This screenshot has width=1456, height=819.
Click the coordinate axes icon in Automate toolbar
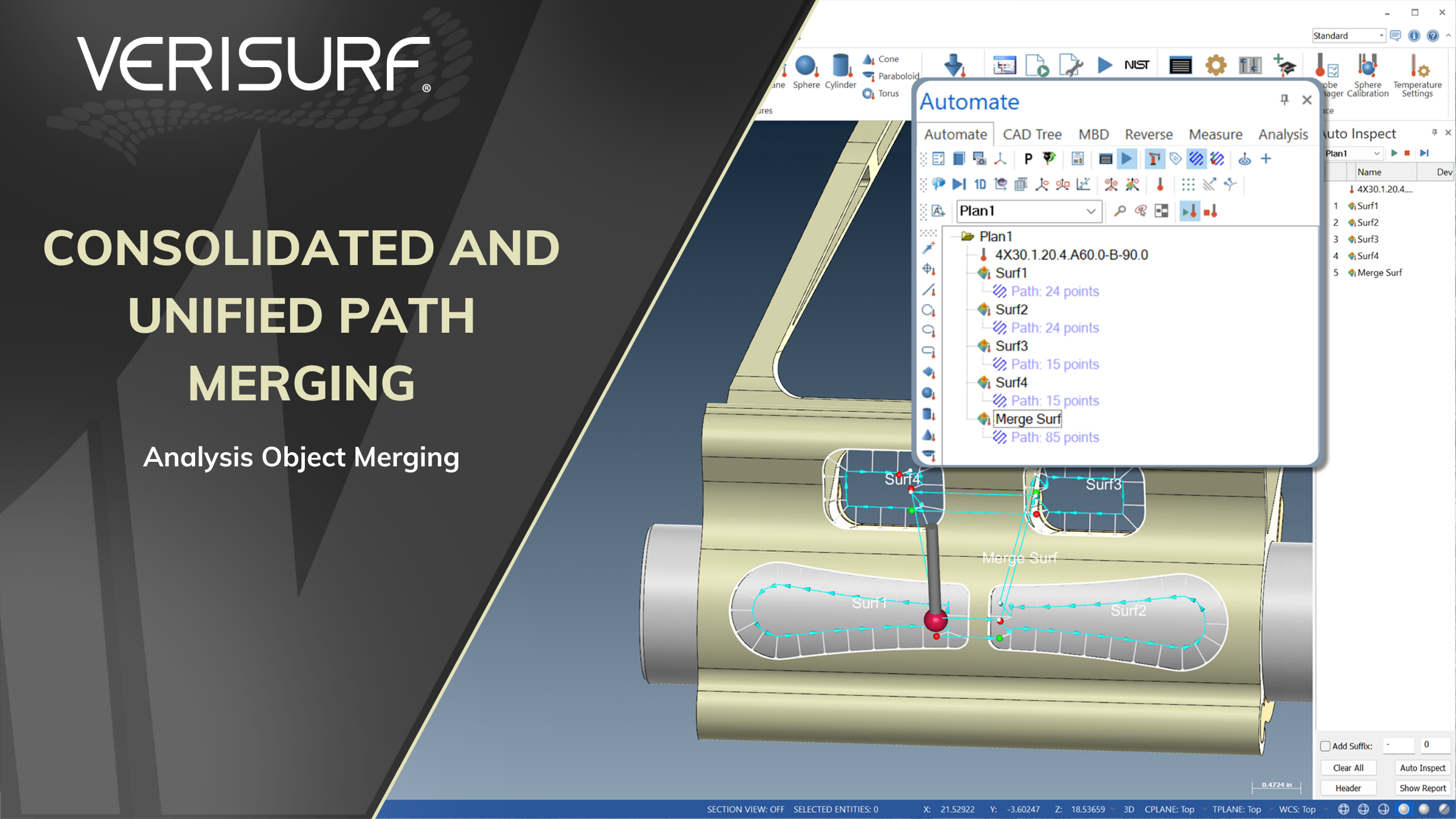(1000, 159)
